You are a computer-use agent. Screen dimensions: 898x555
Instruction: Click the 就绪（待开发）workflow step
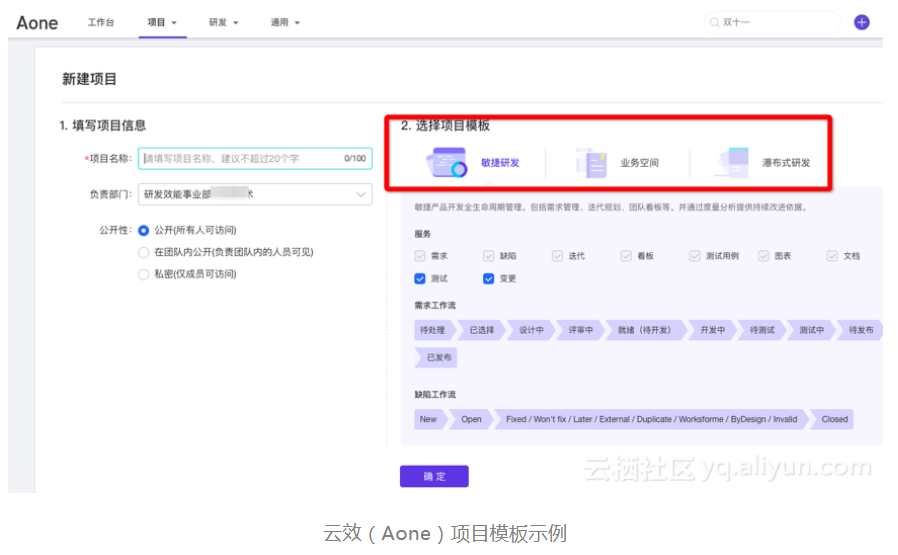coord(645,330)
